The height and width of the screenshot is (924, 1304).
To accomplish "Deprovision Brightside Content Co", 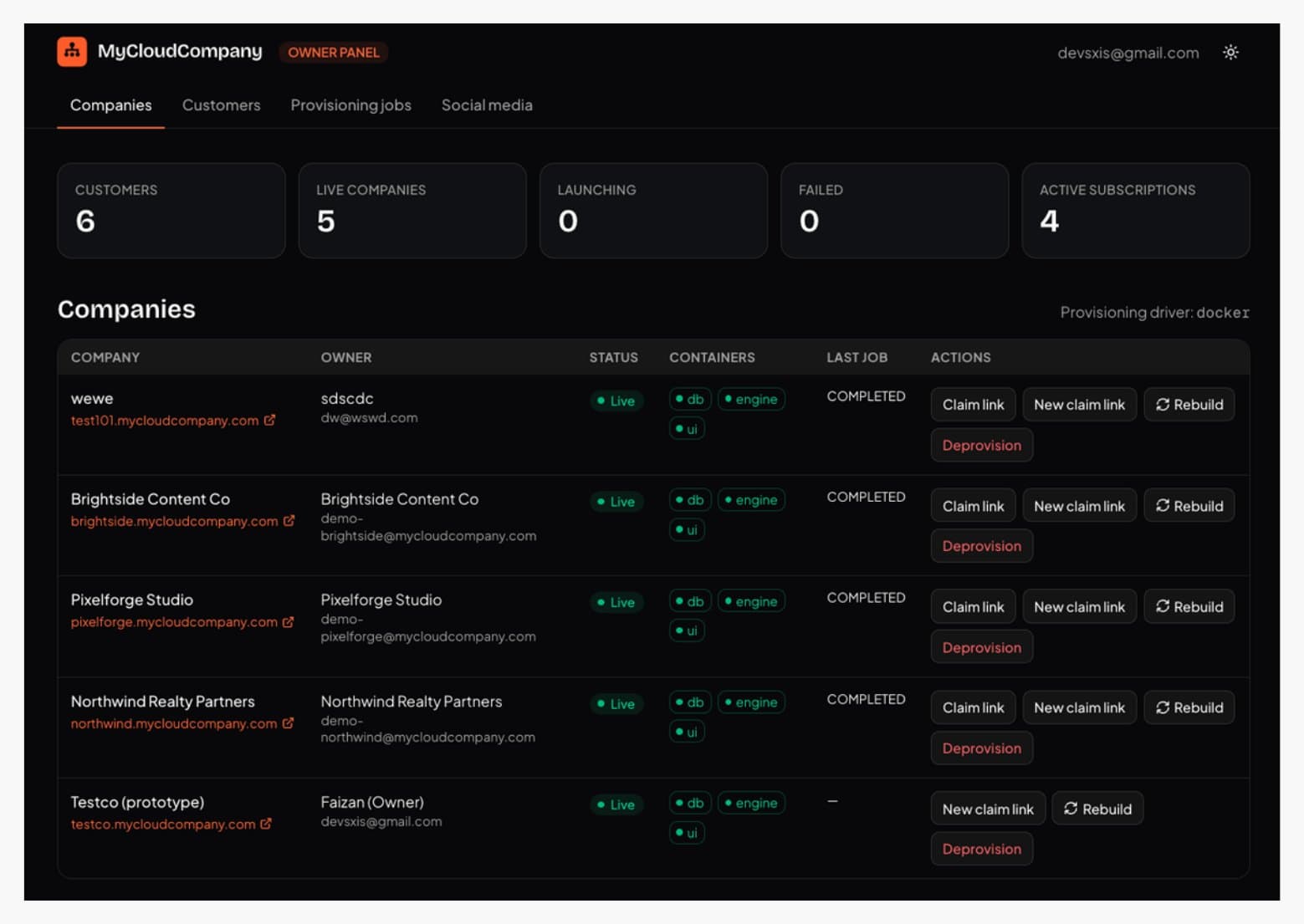I will [981, 545].
